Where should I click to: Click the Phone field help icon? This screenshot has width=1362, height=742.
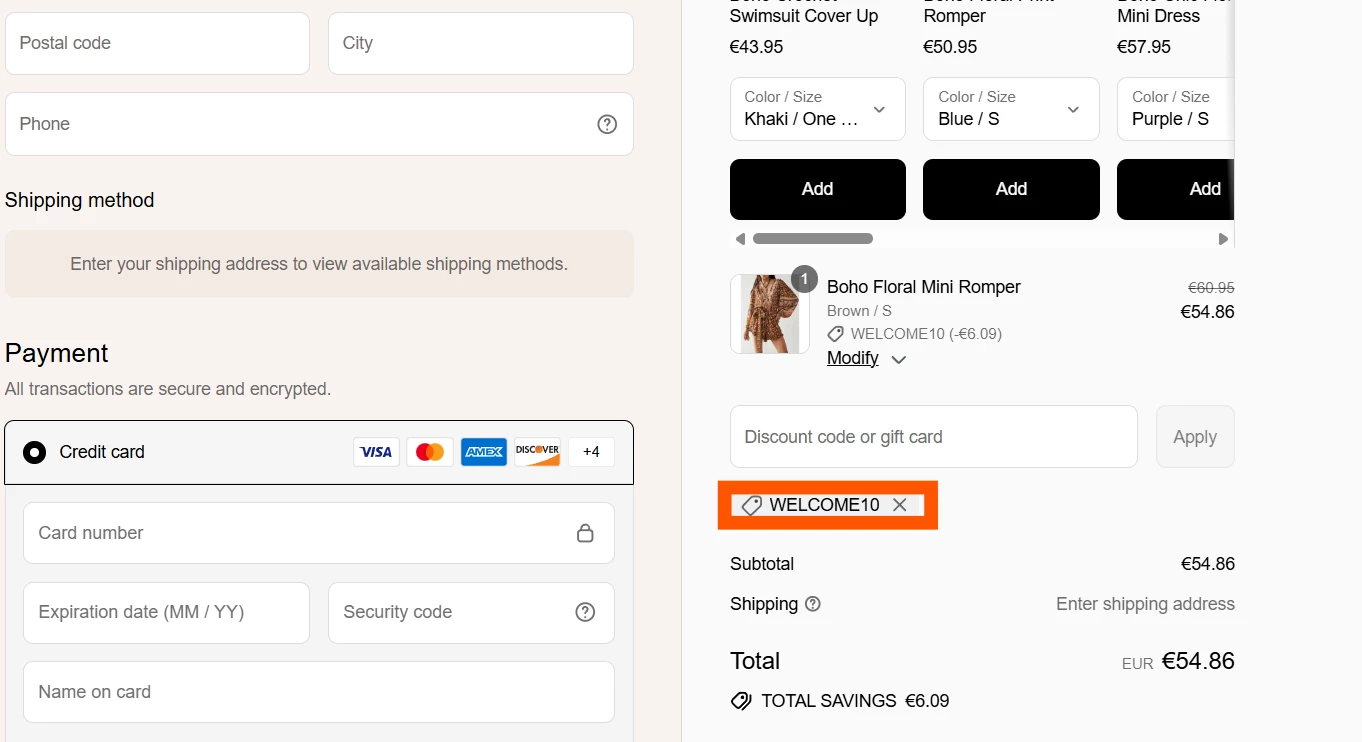[x=607, y=124]
